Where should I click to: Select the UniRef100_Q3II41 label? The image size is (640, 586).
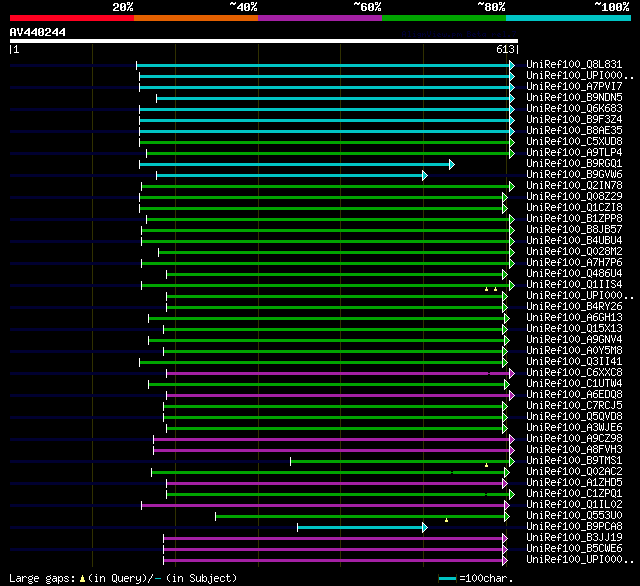tap(574, 362)
